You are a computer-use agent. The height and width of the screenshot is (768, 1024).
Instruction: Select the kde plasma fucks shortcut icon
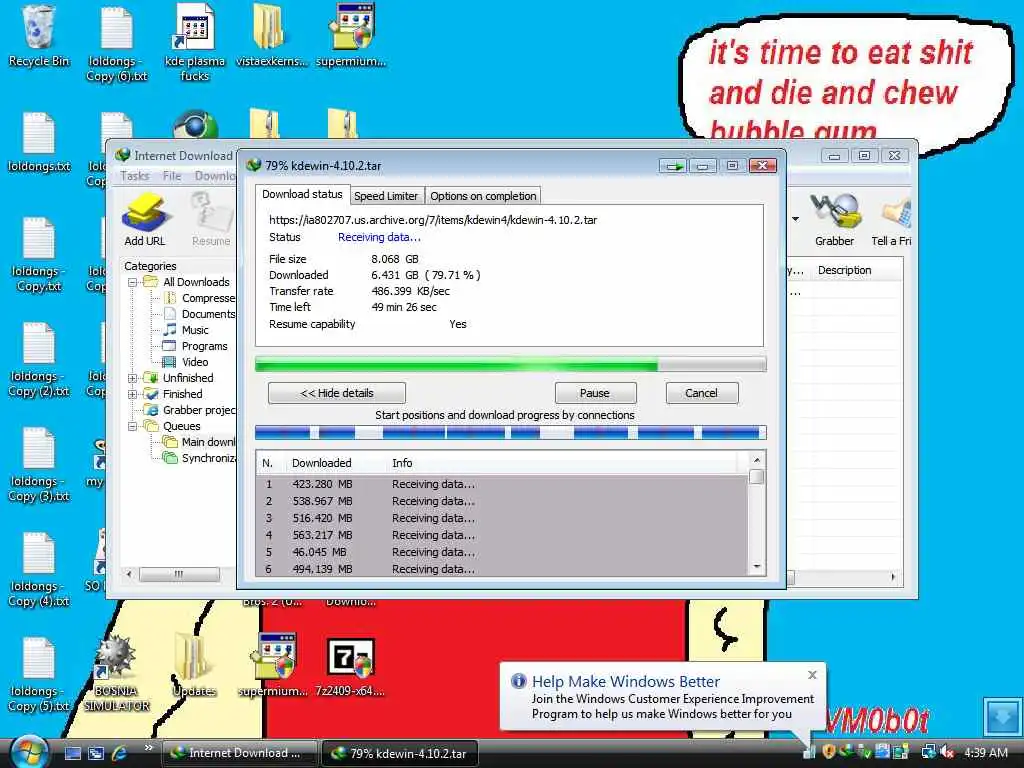tap(195, 43)
